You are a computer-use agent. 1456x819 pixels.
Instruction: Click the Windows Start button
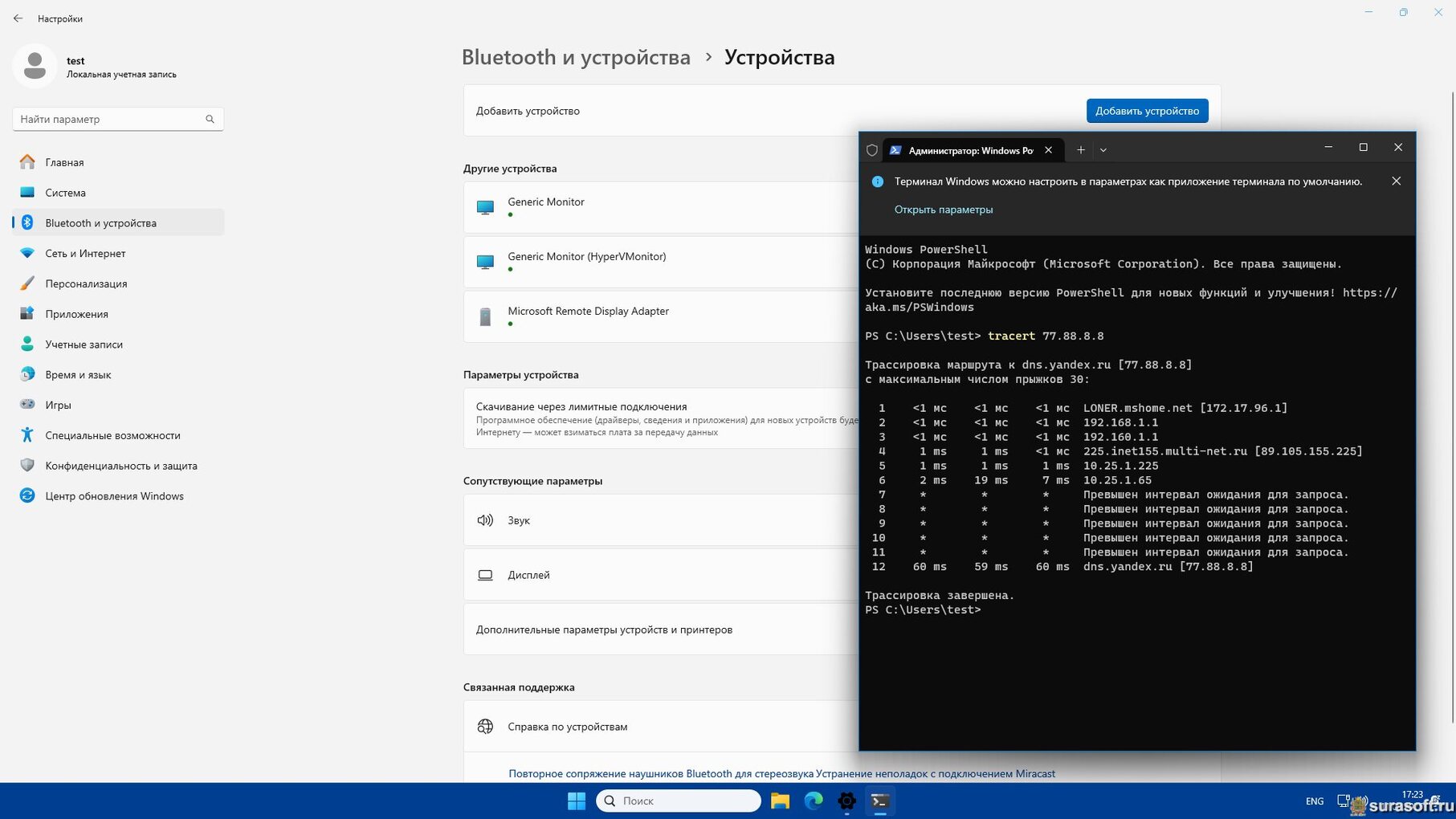[577, 801]
